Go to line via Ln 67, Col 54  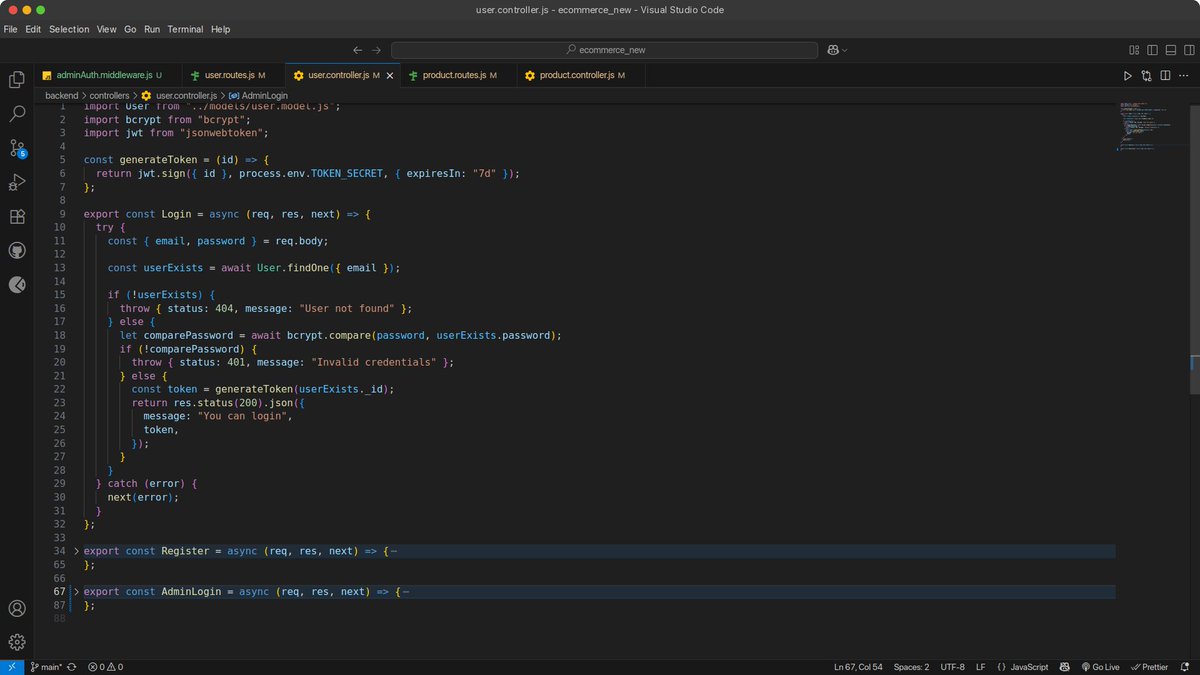coord(857,667)
